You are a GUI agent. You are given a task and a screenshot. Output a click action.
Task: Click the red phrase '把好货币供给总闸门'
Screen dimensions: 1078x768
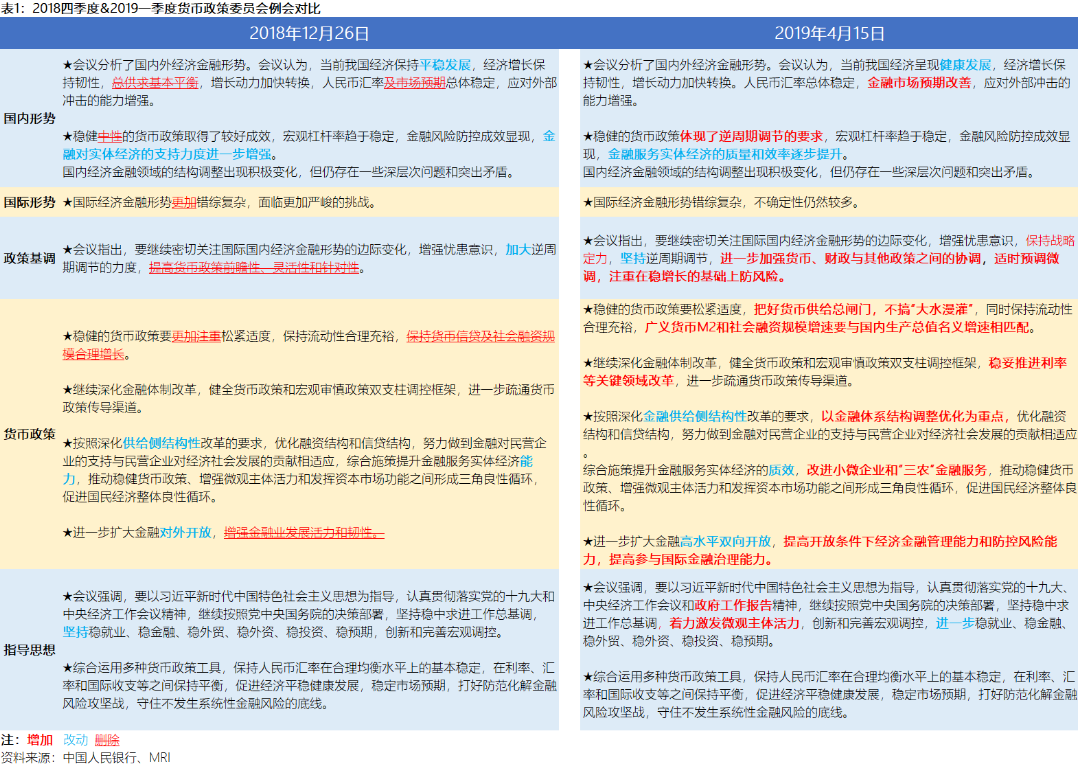point(813,309)
